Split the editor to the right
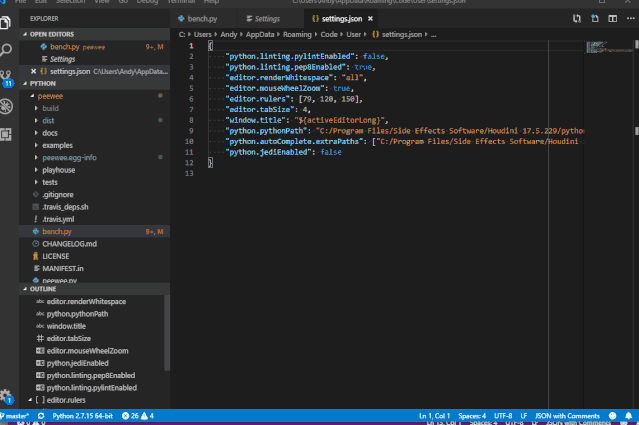This screenshot has height=425, width=639. (613, 19)
